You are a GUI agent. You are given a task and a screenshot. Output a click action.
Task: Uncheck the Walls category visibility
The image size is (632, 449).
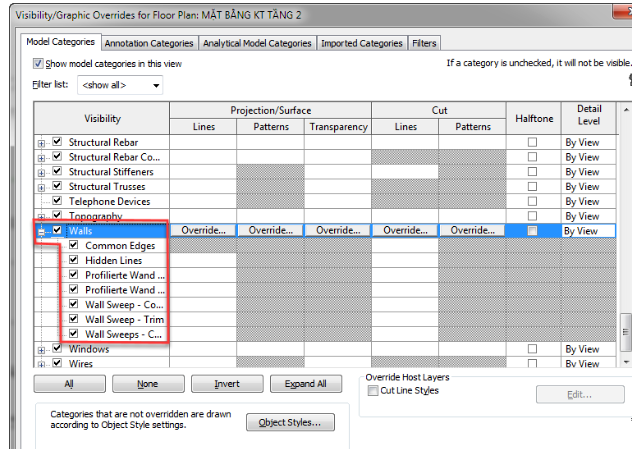pyautogui.click(x=57, y=230)
